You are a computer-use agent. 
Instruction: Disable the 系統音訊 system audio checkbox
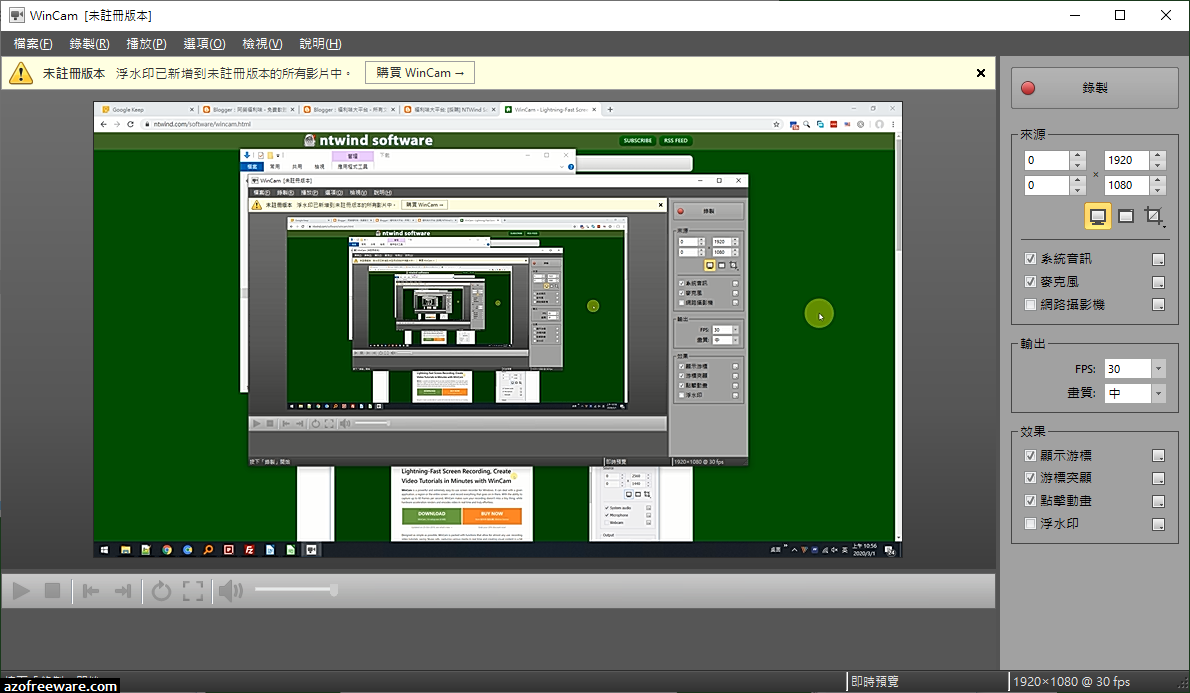point(1031,258)
